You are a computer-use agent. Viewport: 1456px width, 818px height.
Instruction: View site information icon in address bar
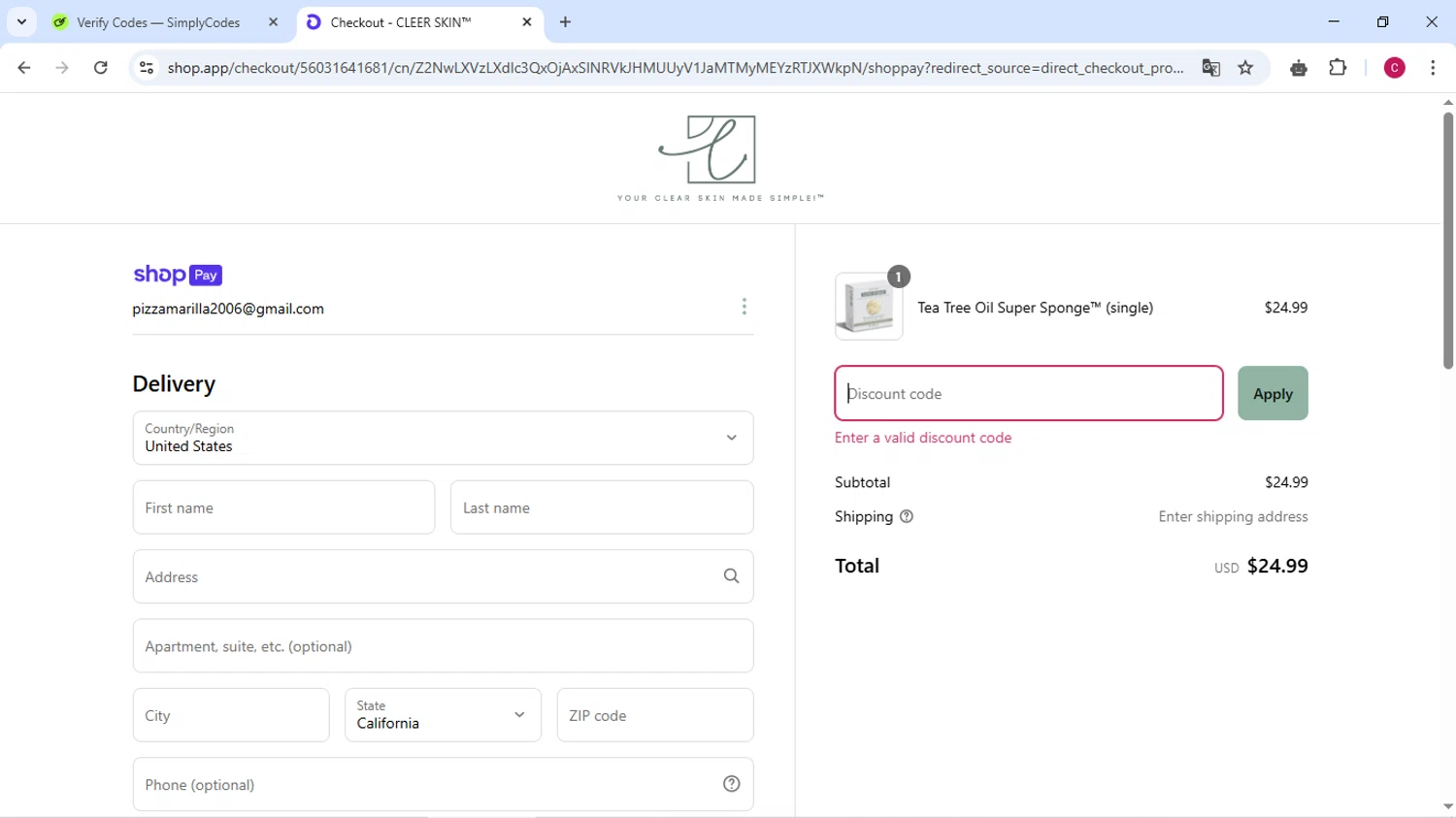(147, 68)
